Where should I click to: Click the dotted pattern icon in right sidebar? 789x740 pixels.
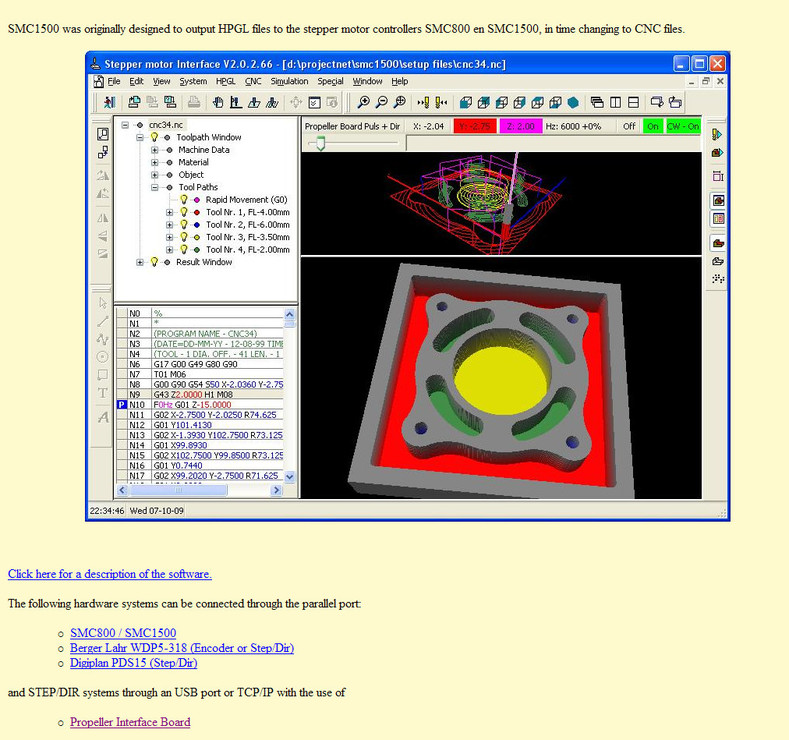click(x=718, y=279)
